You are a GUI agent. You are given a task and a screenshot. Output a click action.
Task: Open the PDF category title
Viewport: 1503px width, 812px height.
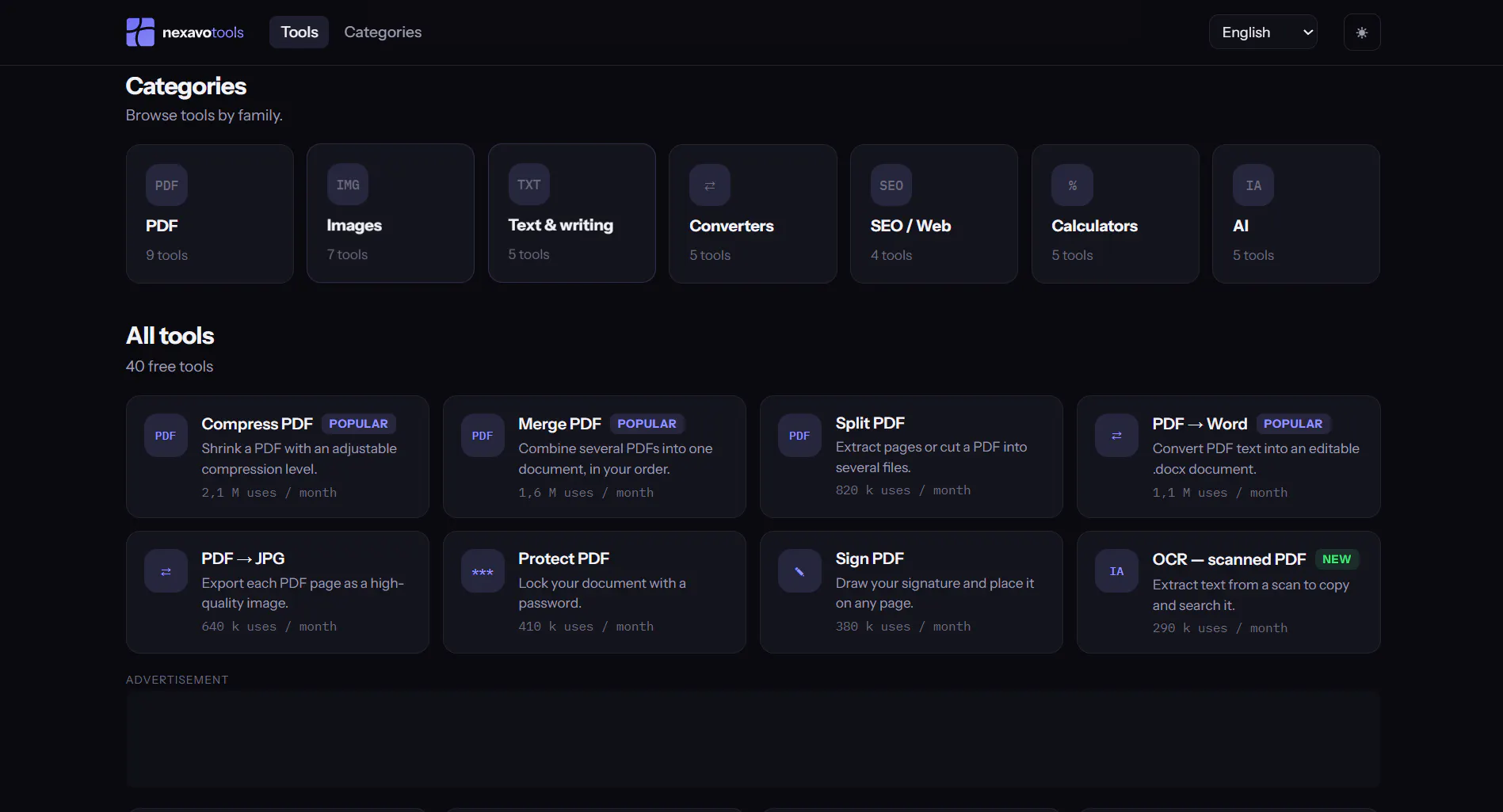coord(162,226)
